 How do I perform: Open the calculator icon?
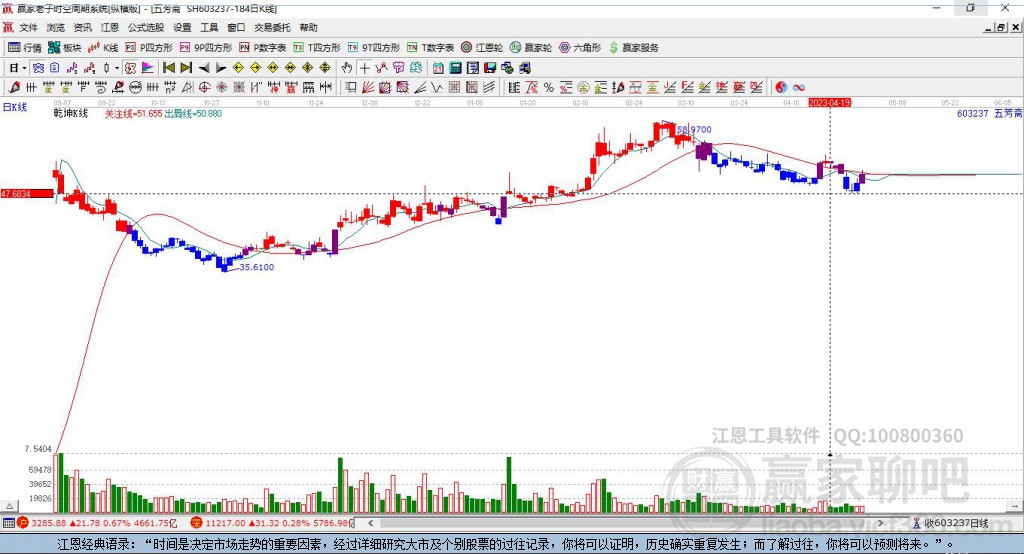[455, 68]
